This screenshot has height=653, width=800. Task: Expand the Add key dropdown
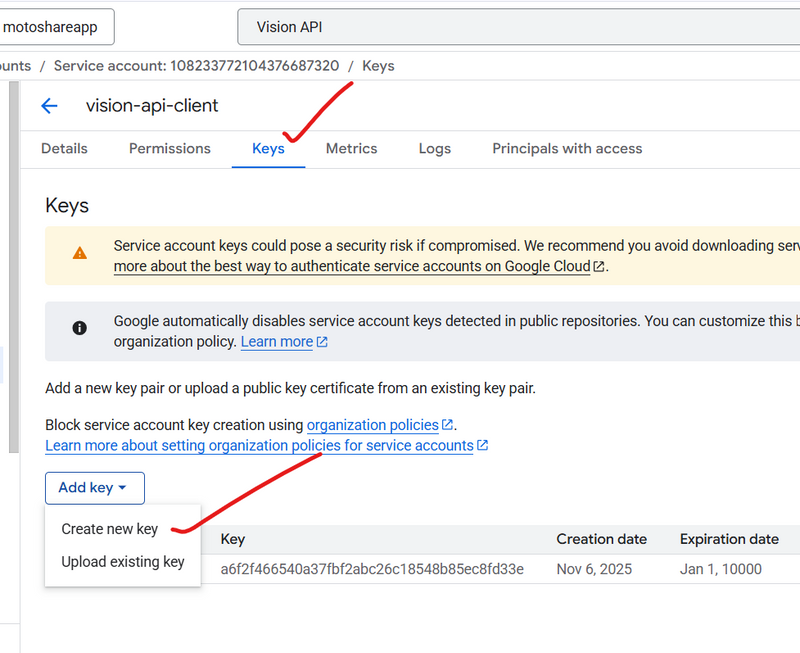[94, 488]
